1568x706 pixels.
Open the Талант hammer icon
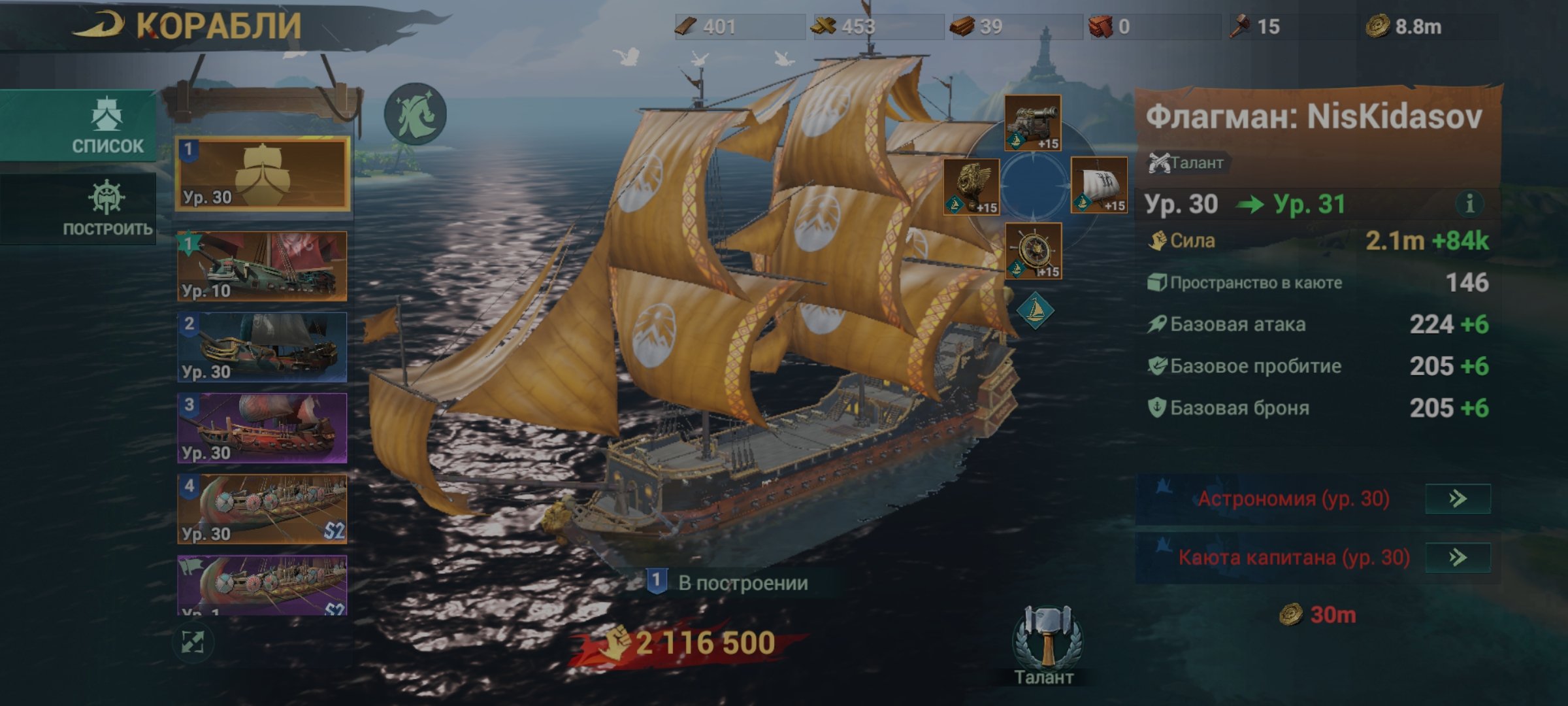point(1047,638)
